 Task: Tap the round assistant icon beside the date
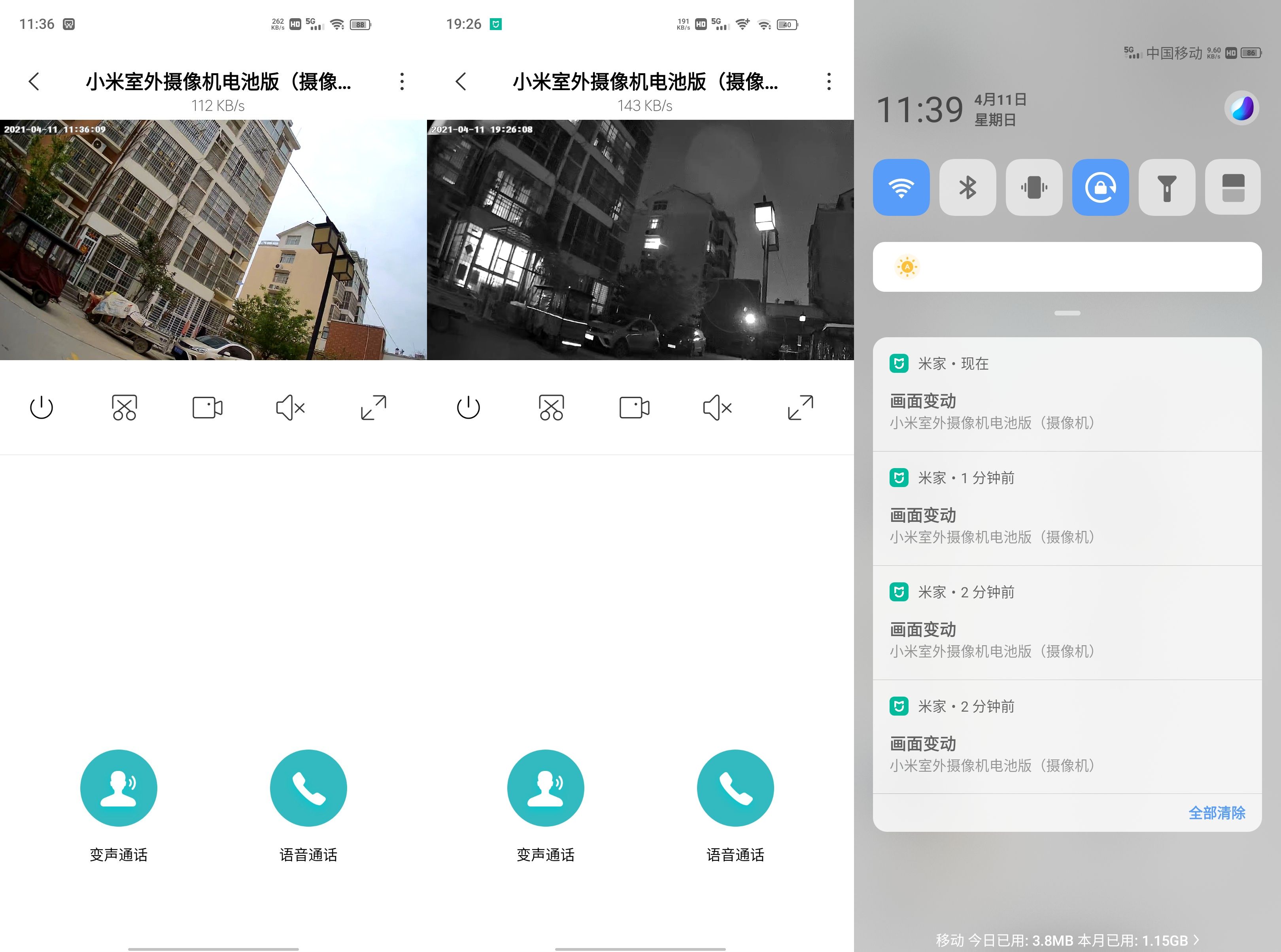pyautogui.click(x=1242, y=108)
